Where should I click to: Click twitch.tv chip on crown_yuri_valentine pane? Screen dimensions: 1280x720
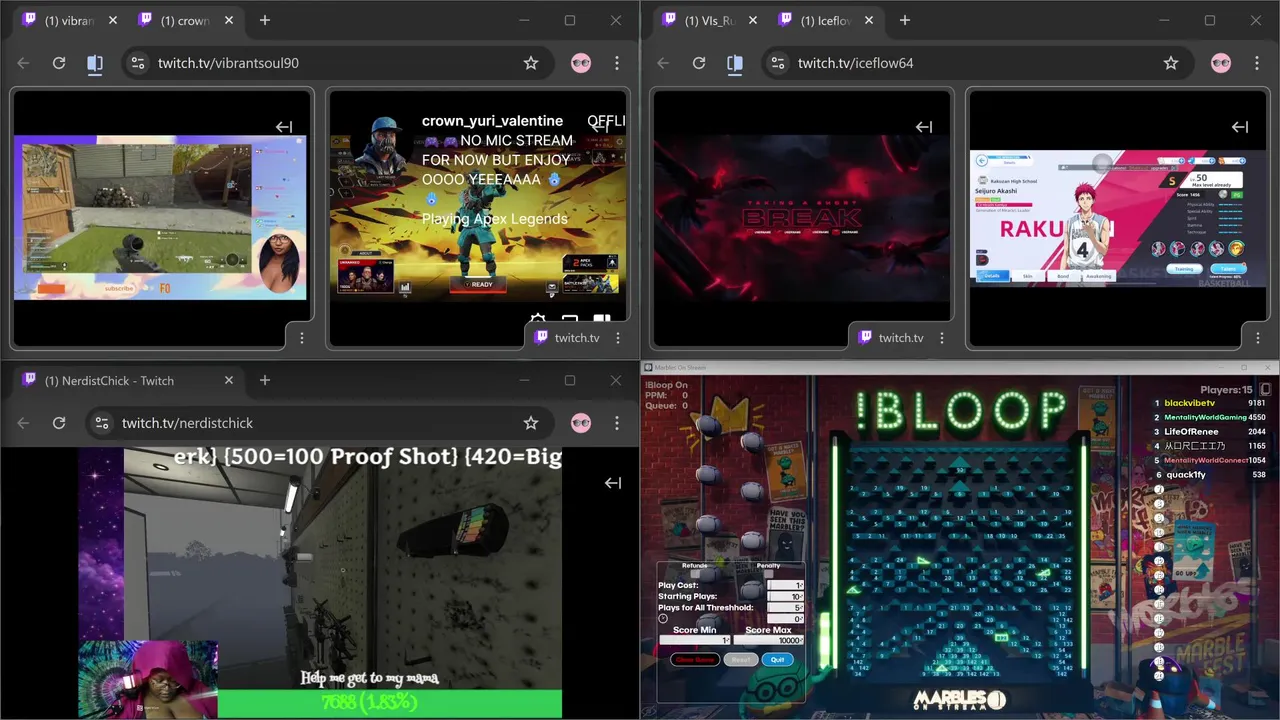tap(566, 338)
